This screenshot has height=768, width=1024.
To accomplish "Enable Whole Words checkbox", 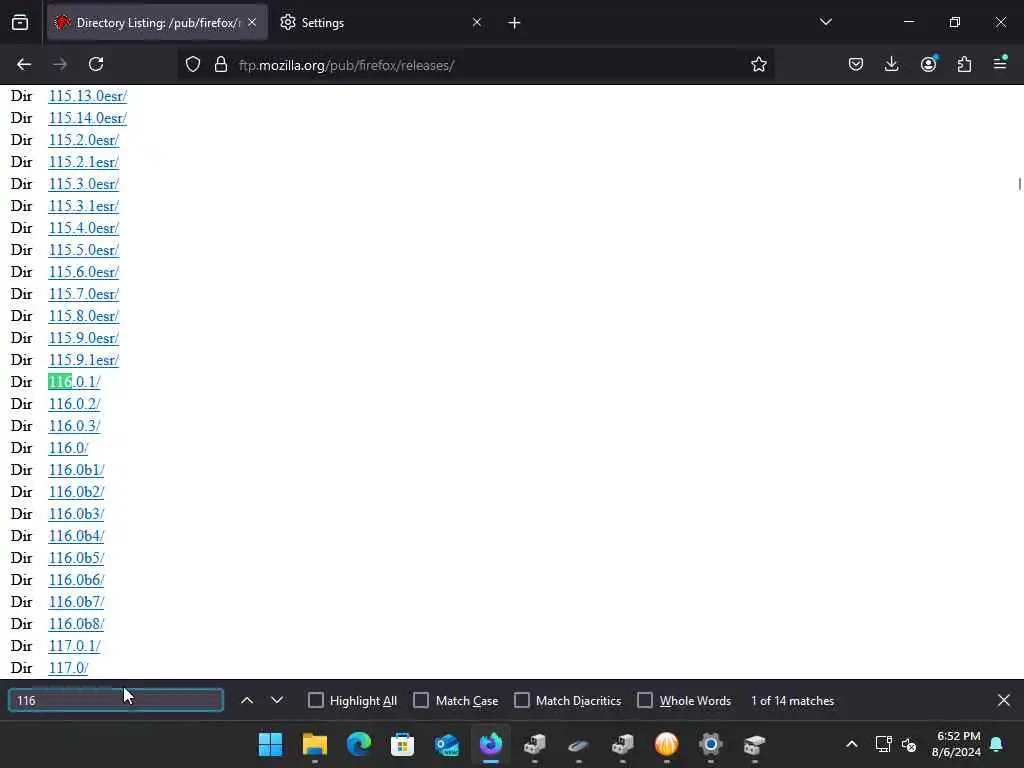I will click(645, 700).
